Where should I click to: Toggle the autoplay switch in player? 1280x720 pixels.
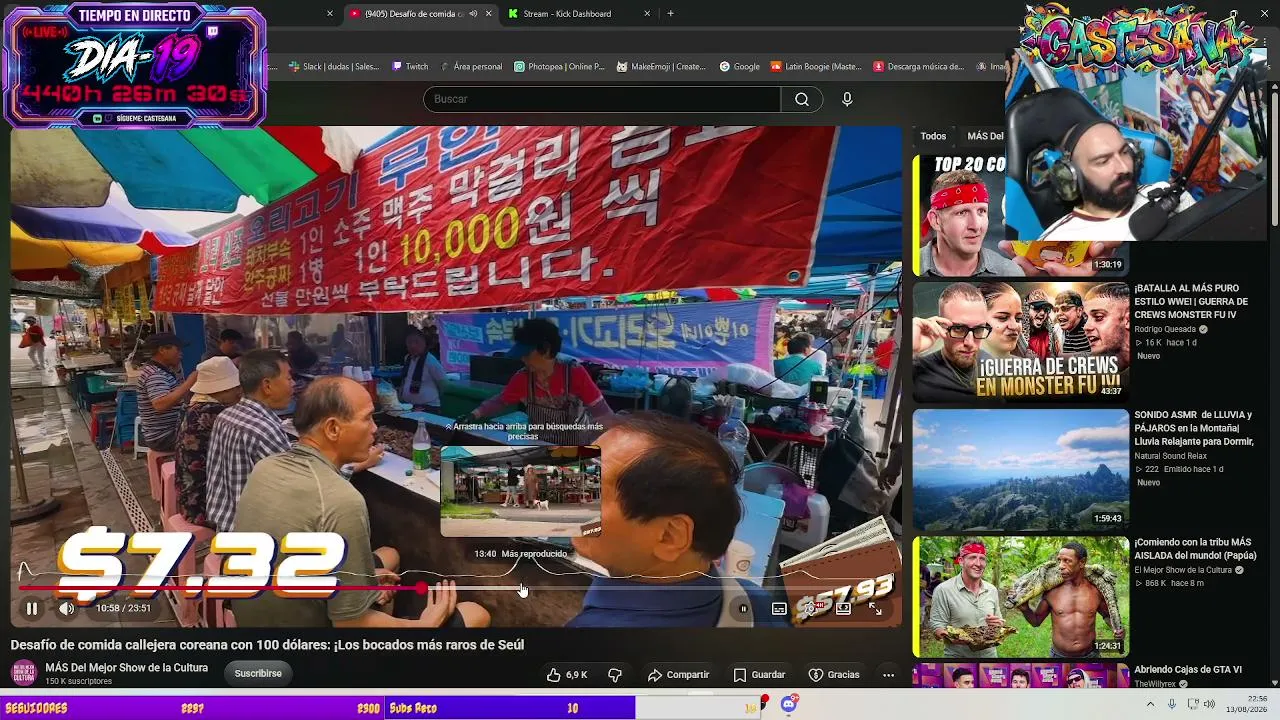[x=743, y=608]
